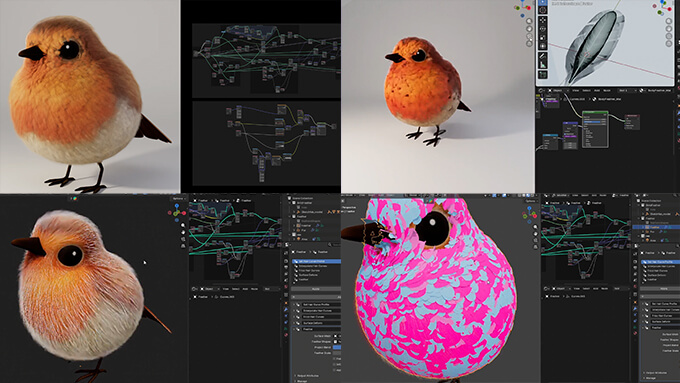Click the blue Project Blend slider
This screenshot has width=680, height=383.
point(337,347)
